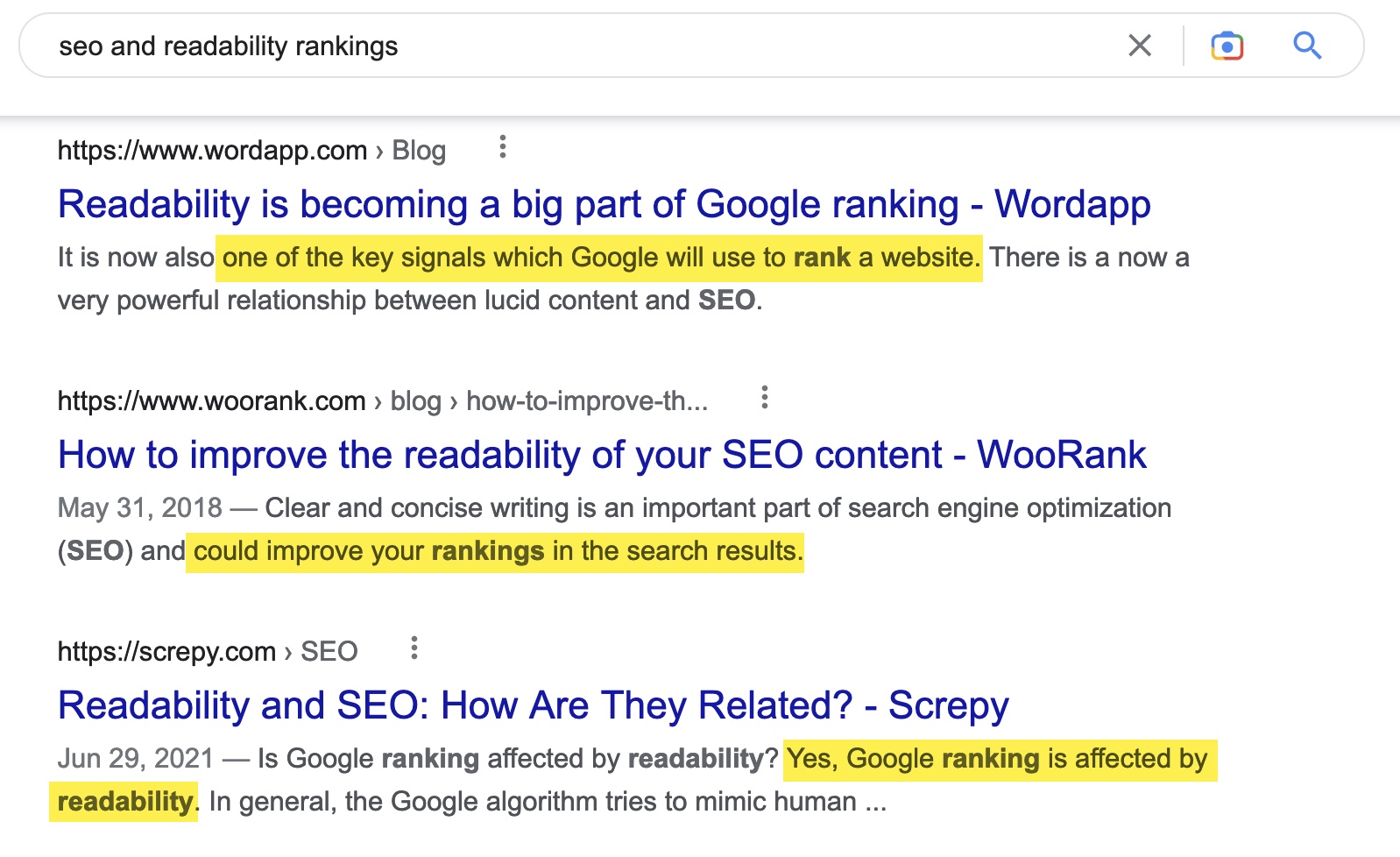Image resolution: width=1400 pixels, height=857 pixels.
Task: Click the "SEO" breadcrumb of Screpy result
Action: (x=329, y=652)
